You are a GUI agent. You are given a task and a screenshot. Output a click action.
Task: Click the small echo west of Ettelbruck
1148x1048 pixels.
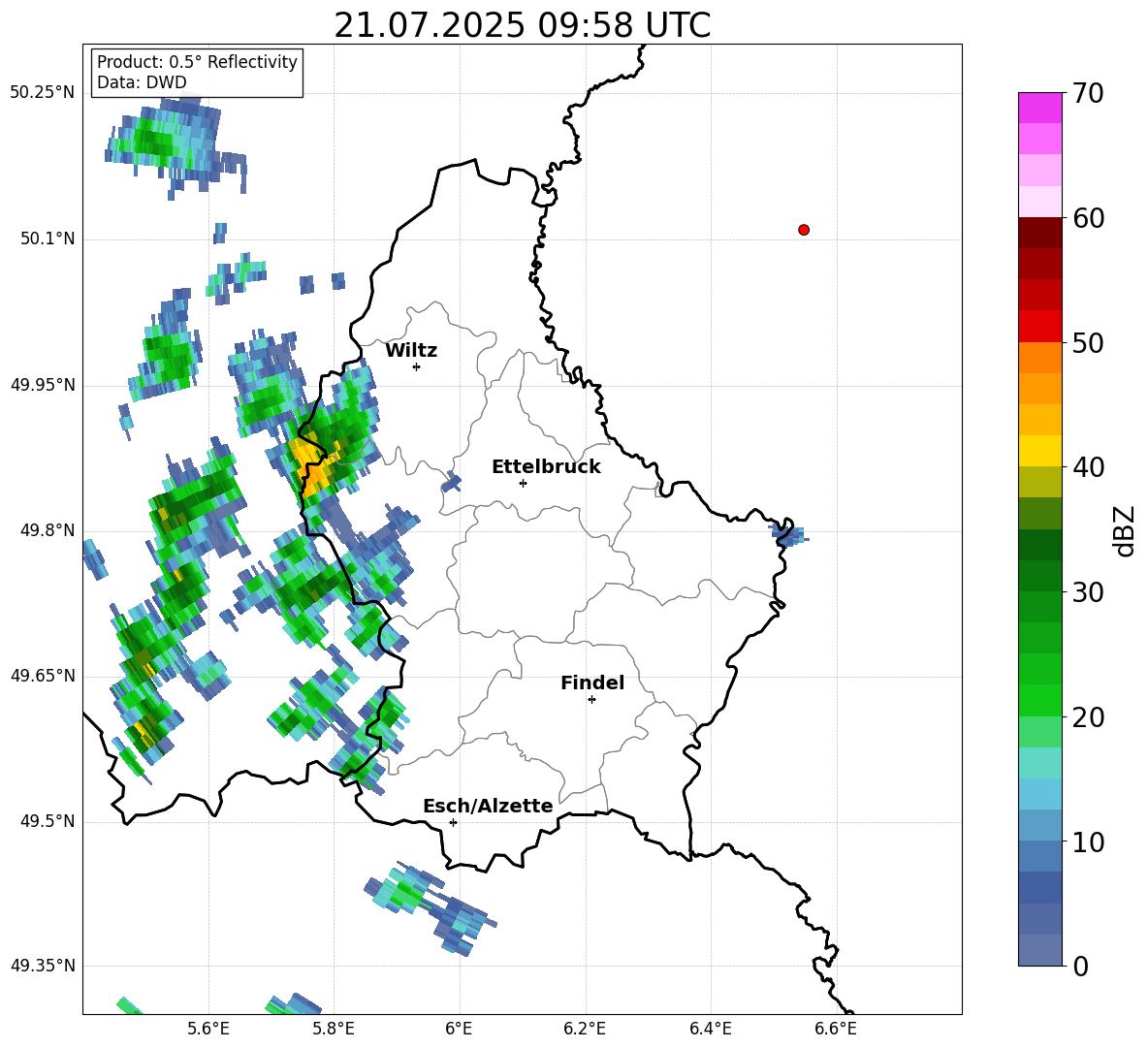pyautogui.click(x=451, y=483)
